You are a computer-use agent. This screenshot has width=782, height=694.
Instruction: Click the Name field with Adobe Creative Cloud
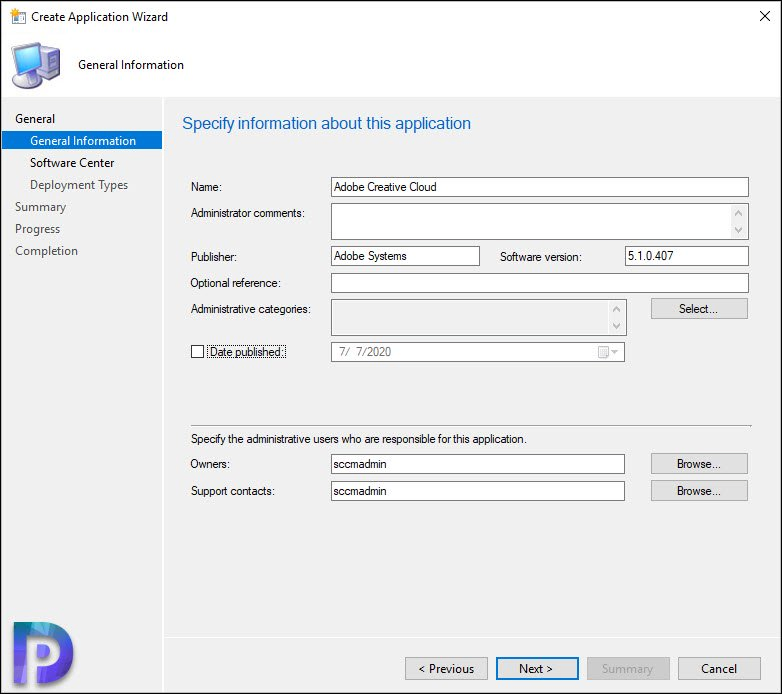540,187
